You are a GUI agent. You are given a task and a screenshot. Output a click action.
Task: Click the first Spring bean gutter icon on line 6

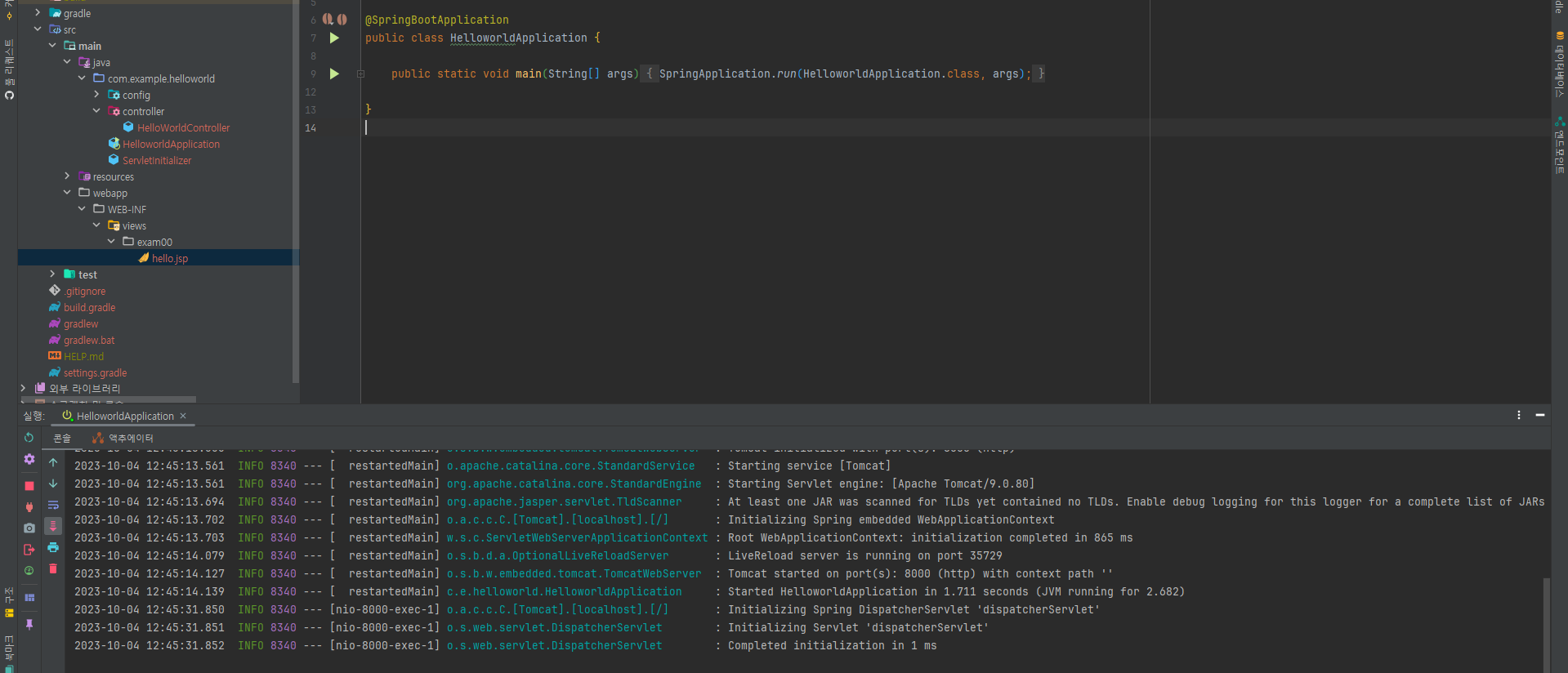[328, 19]
